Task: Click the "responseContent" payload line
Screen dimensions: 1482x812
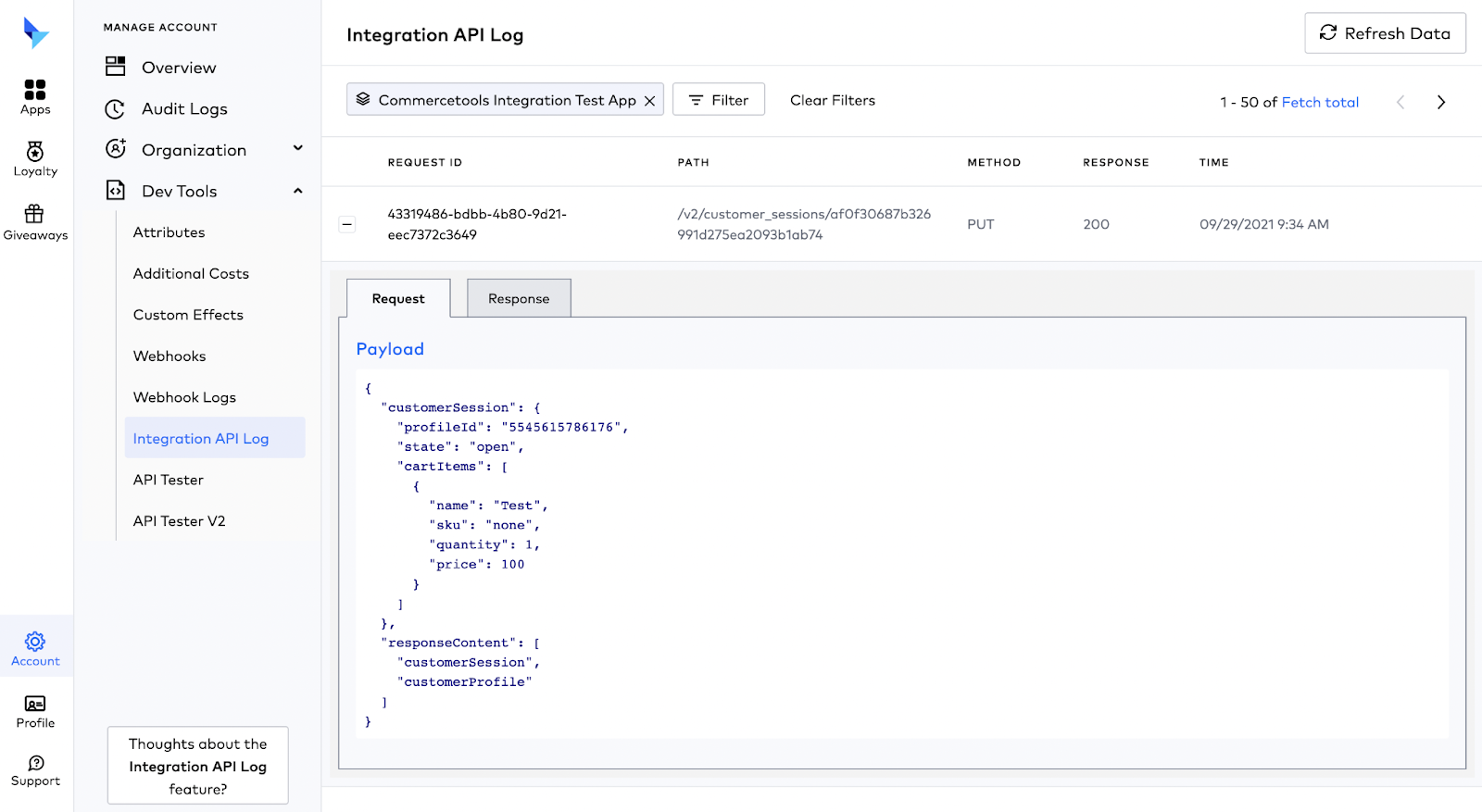Action: pyautogui.click(x=460, y=643)
